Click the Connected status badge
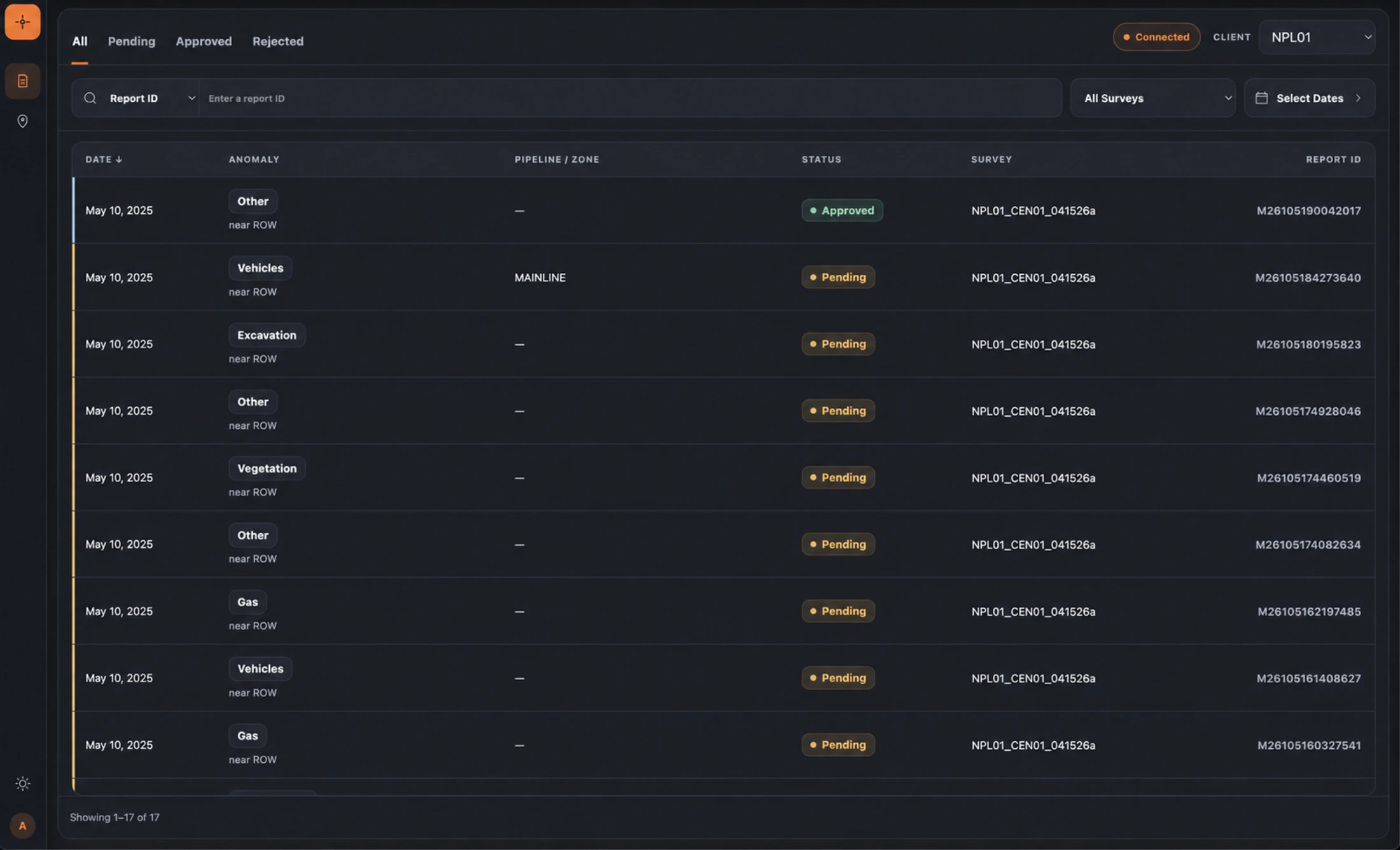The width and height of the screenshot is (1400, 850). pyautogui.click(x=1156, y=37)
